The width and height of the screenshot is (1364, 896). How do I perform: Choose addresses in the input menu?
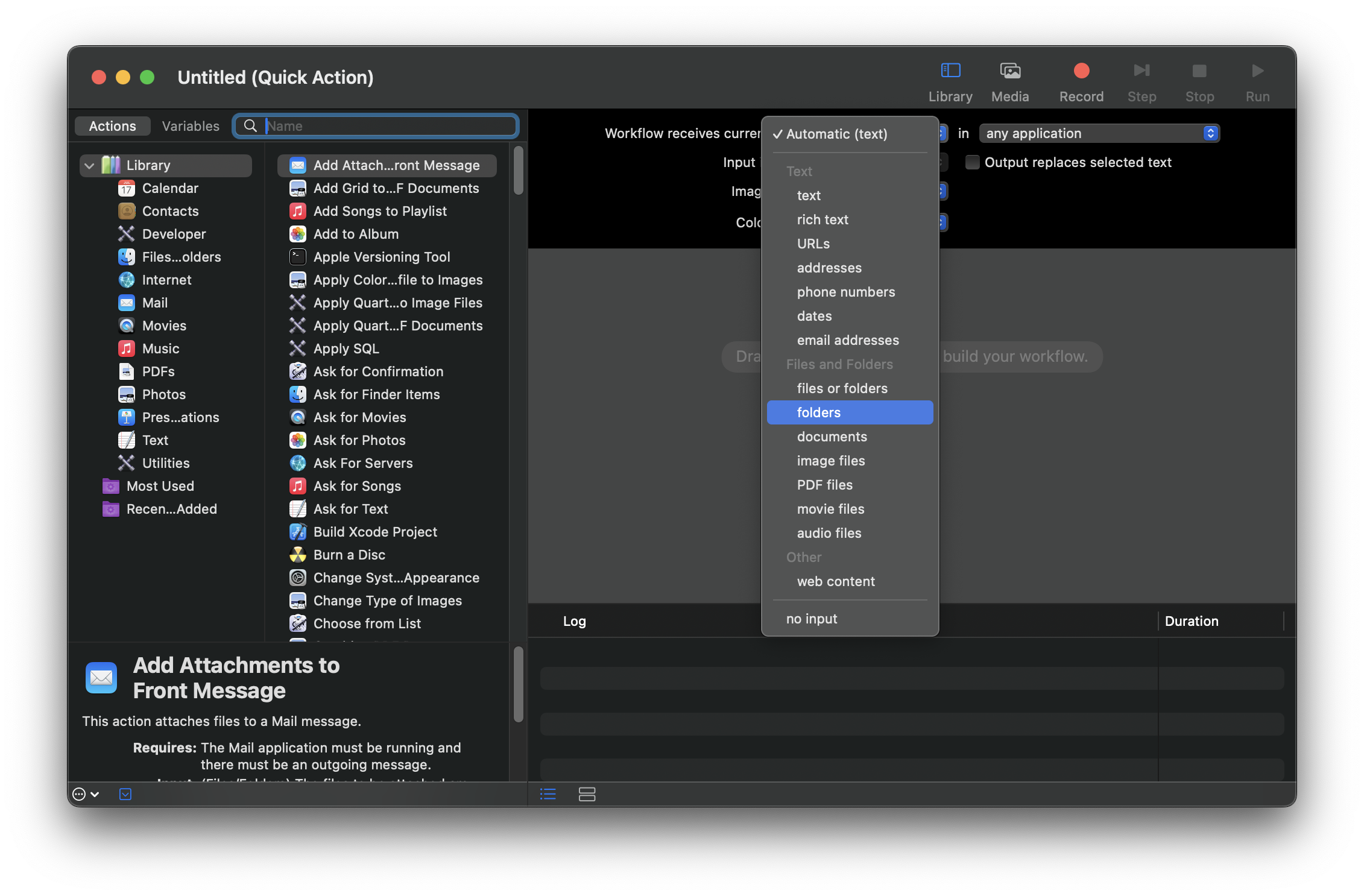point(850,268)
